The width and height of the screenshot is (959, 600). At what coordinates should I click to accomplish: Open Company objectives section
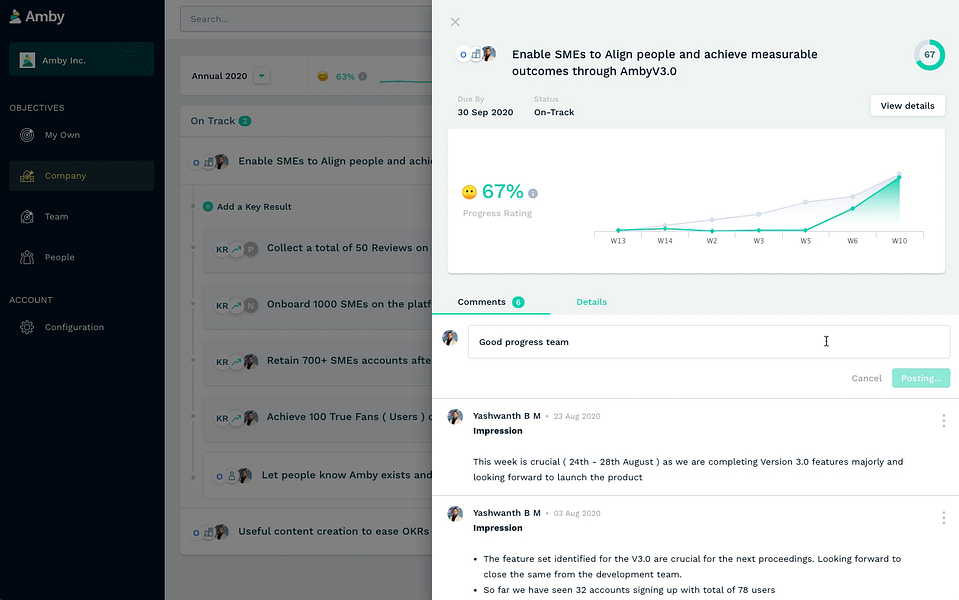click(x=81, y=176)
